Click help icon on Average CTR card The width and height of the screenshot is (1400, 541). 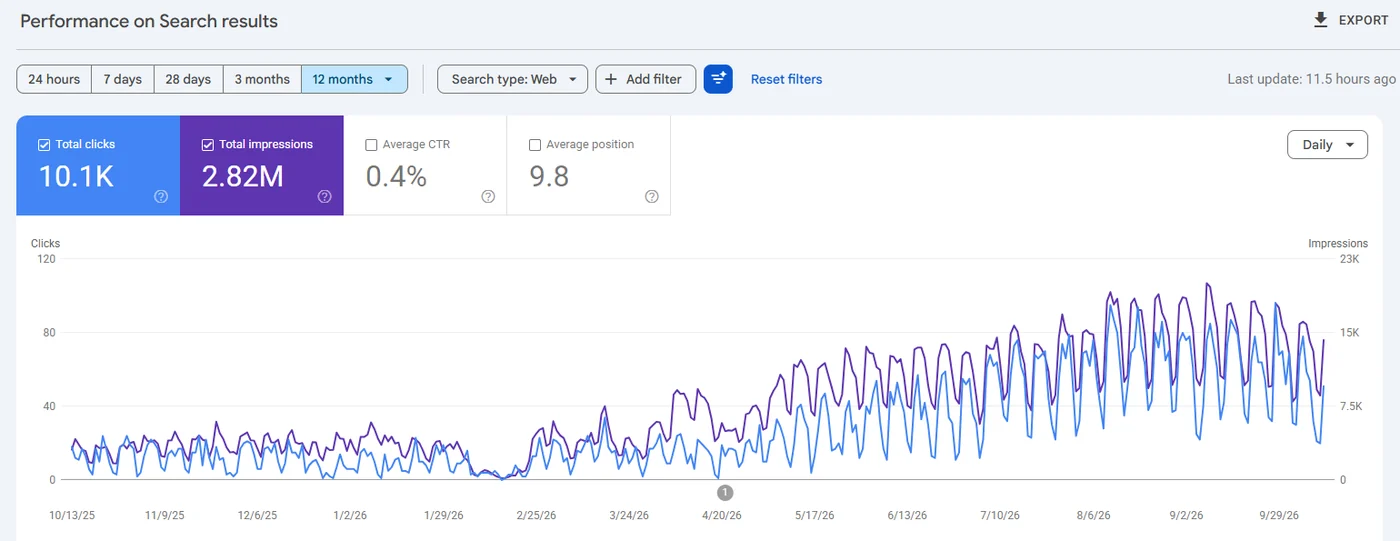coord(488,197)
